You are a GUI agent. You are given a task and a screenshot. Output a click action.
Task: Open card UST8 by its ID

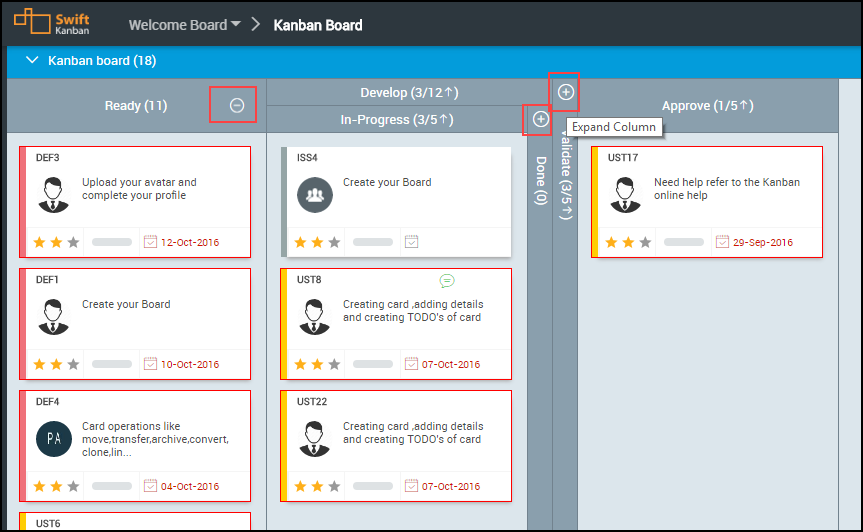pyautogui.click(x=309, y=280)
